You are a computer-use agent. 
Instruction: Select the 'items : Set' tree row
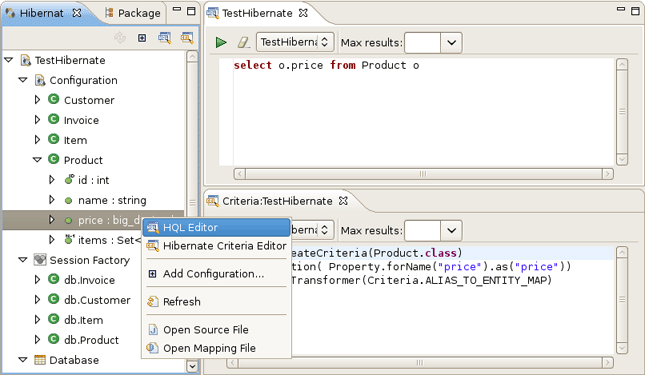tap(94, 240)
